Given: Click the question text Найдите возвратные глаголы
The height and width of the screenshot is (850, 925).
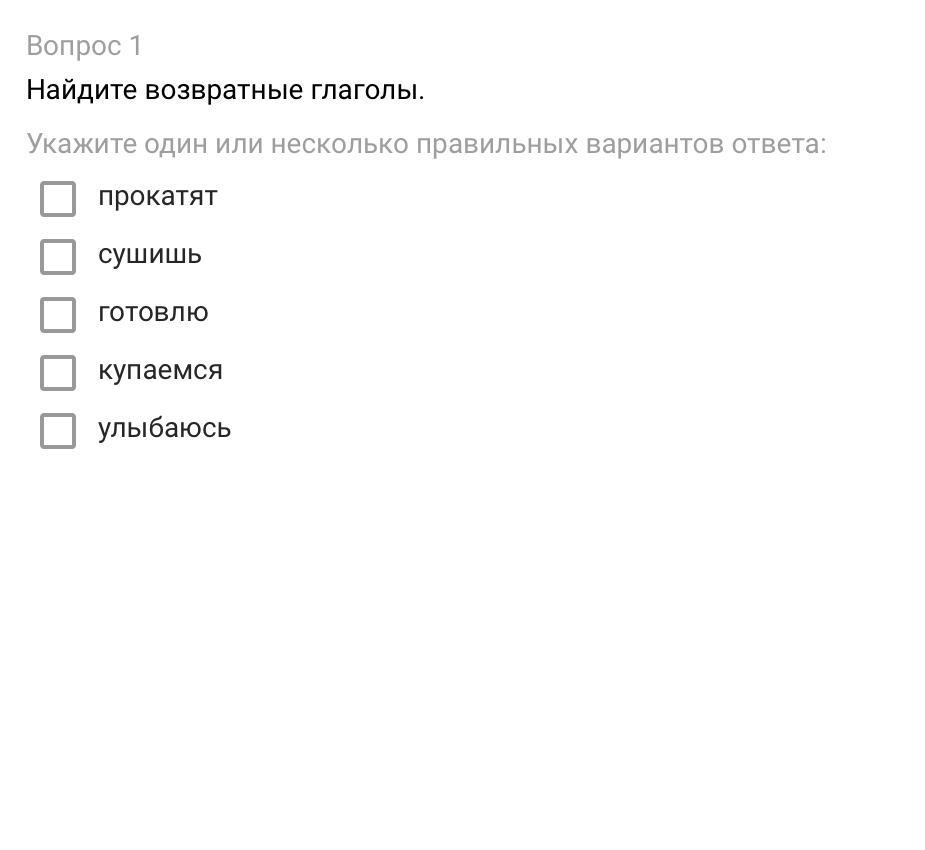Looking at the screenshot, I should tap(225, 90).
